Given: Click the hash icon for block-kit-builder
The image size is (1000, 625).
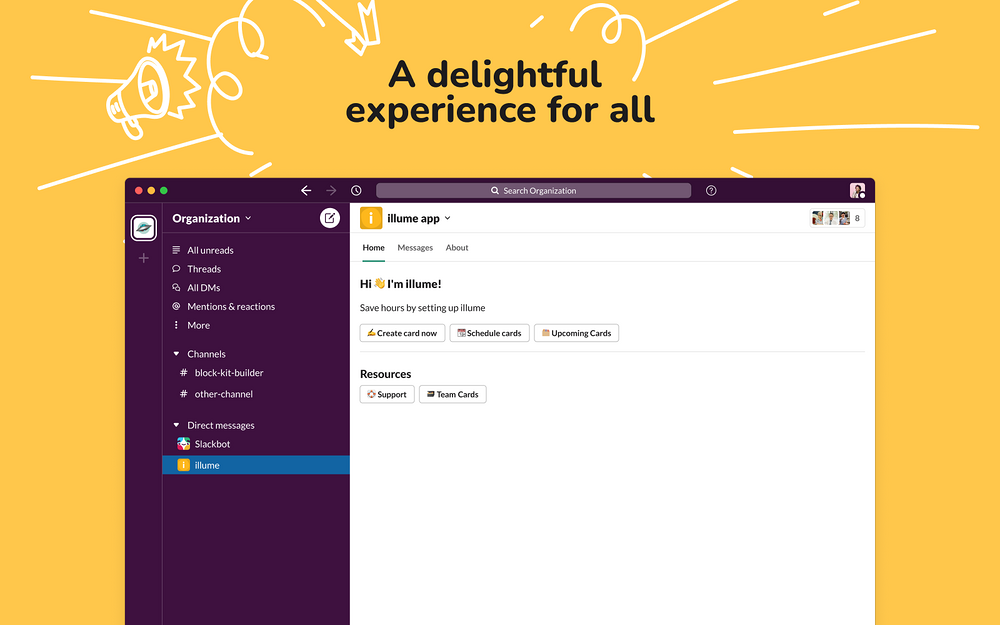Looking at the screenshot, I should (x=184, y=372).
